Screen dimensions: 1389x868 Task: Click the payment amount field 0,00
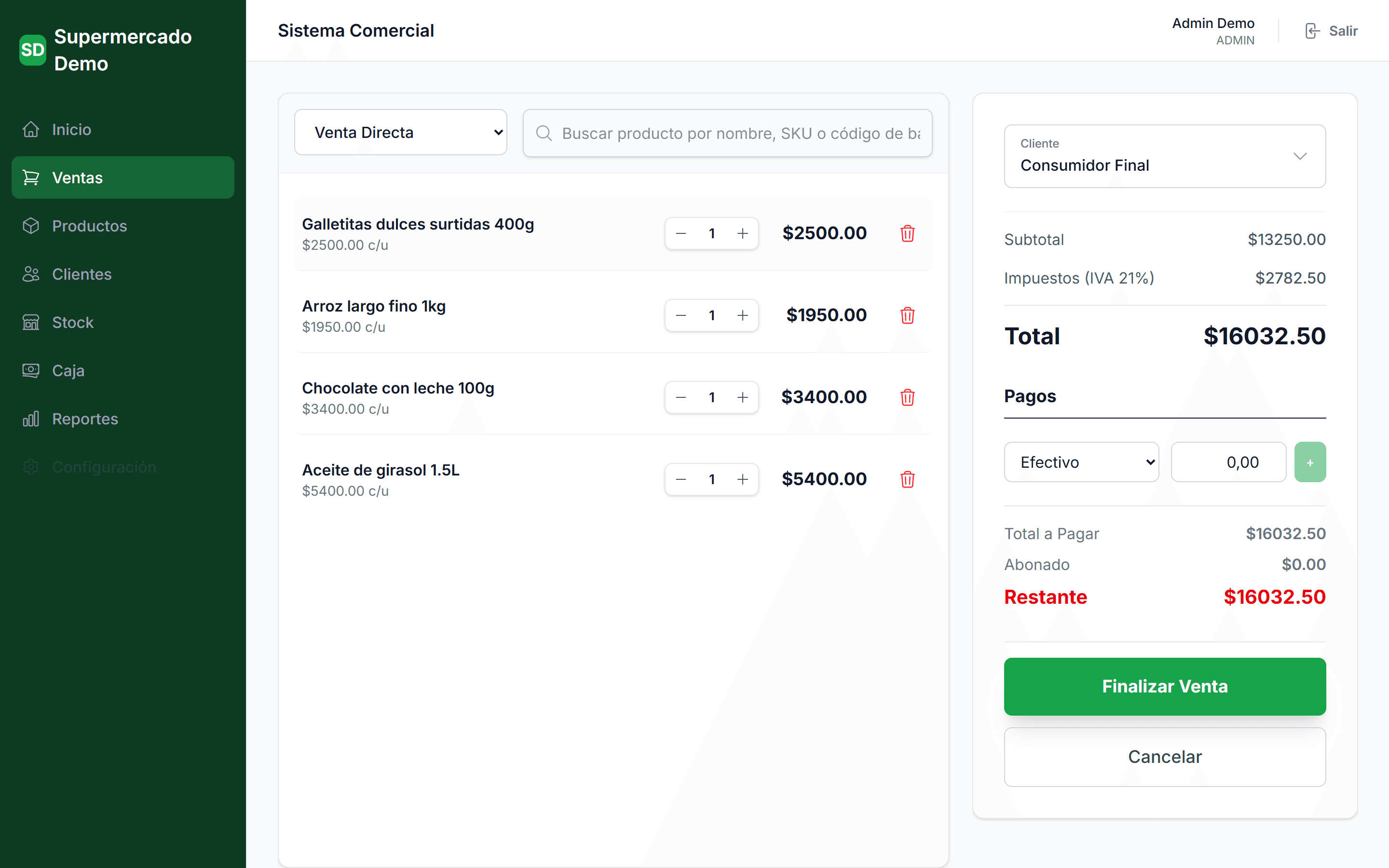pos(1228,462)
